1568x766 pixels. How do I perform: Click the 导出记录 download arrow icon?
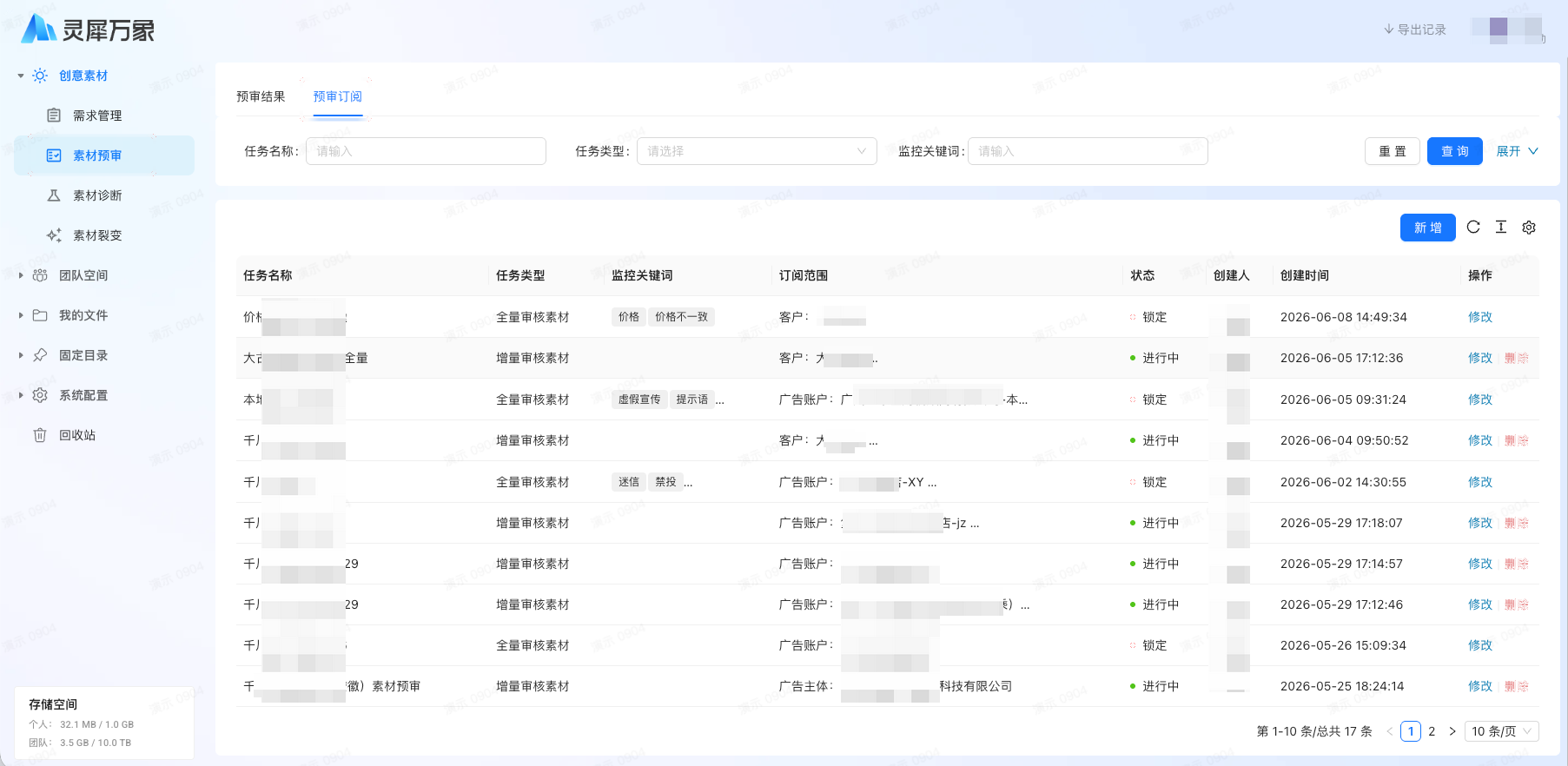(x=1389, y=30)
